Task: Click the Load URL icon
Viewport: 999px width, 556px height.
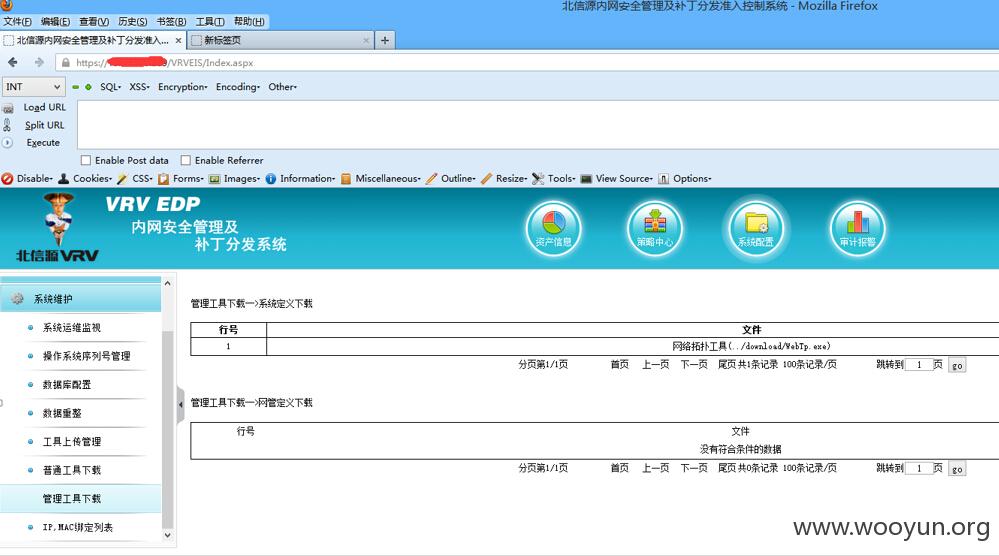Action: coord(8,108)
